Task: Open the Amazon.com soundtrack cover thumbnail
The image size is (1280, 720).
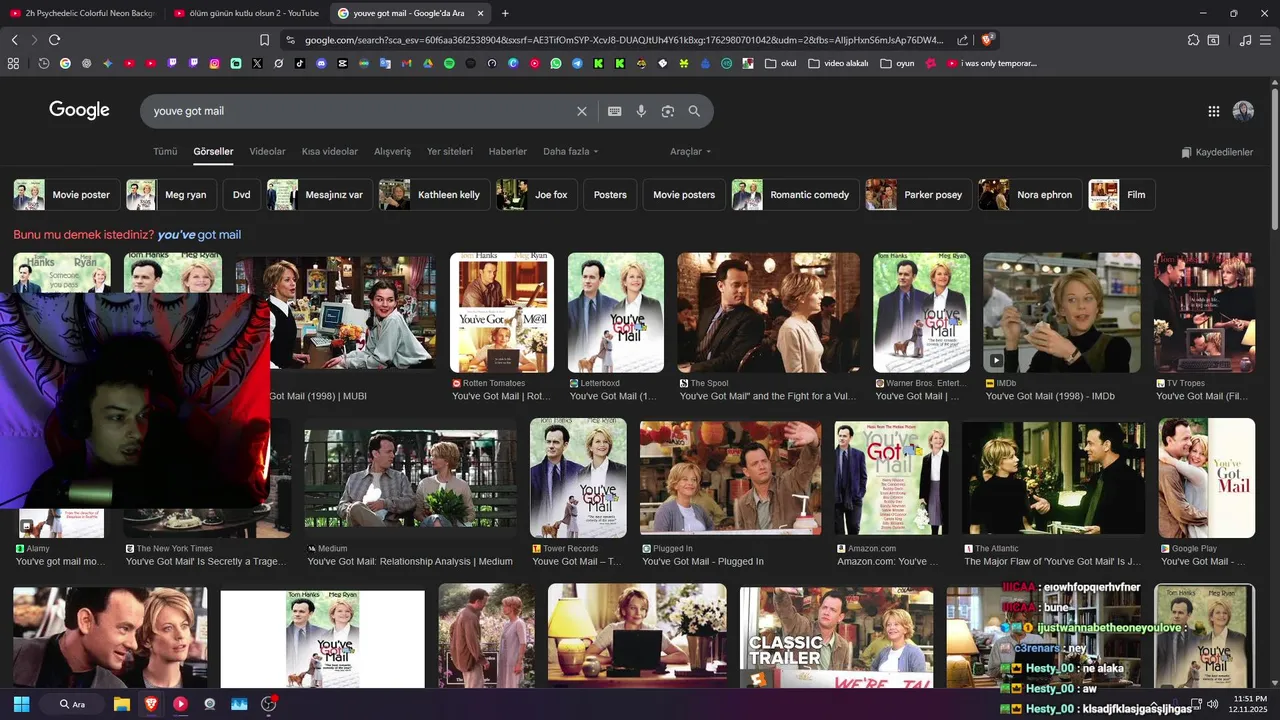Action: (x=892, y=477)
